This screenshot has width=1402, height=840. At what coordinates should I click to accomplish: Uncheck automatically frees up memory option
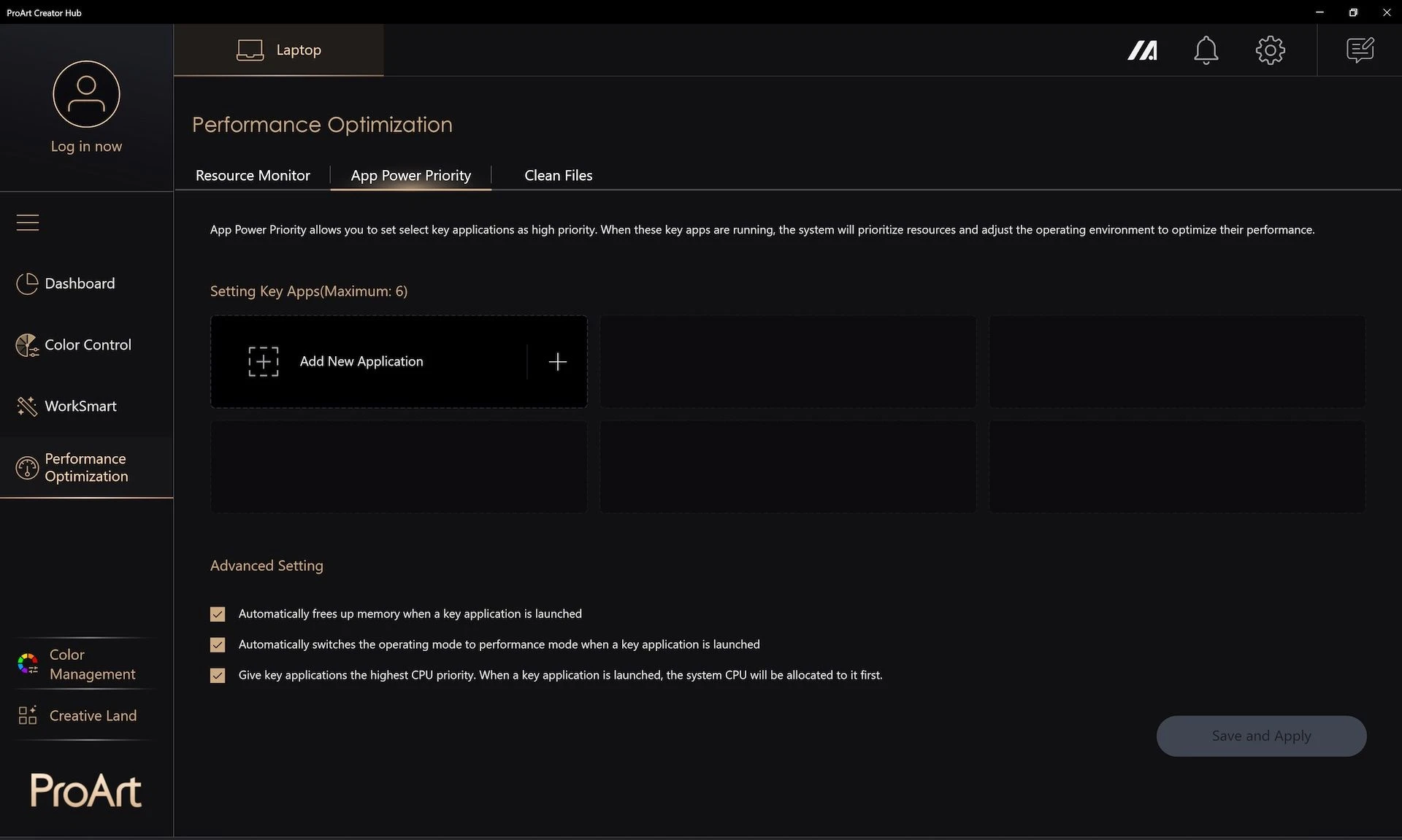click(218, 614)
